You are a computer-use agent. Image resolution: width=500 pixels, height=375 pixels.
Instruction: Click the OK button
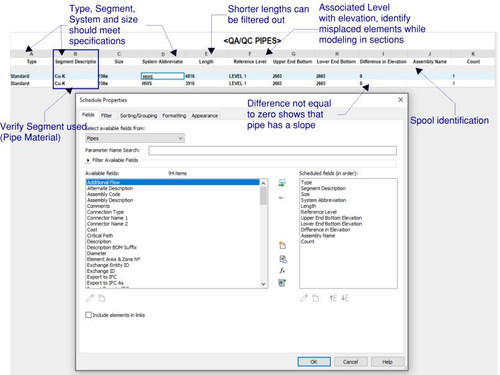point(314,362)
